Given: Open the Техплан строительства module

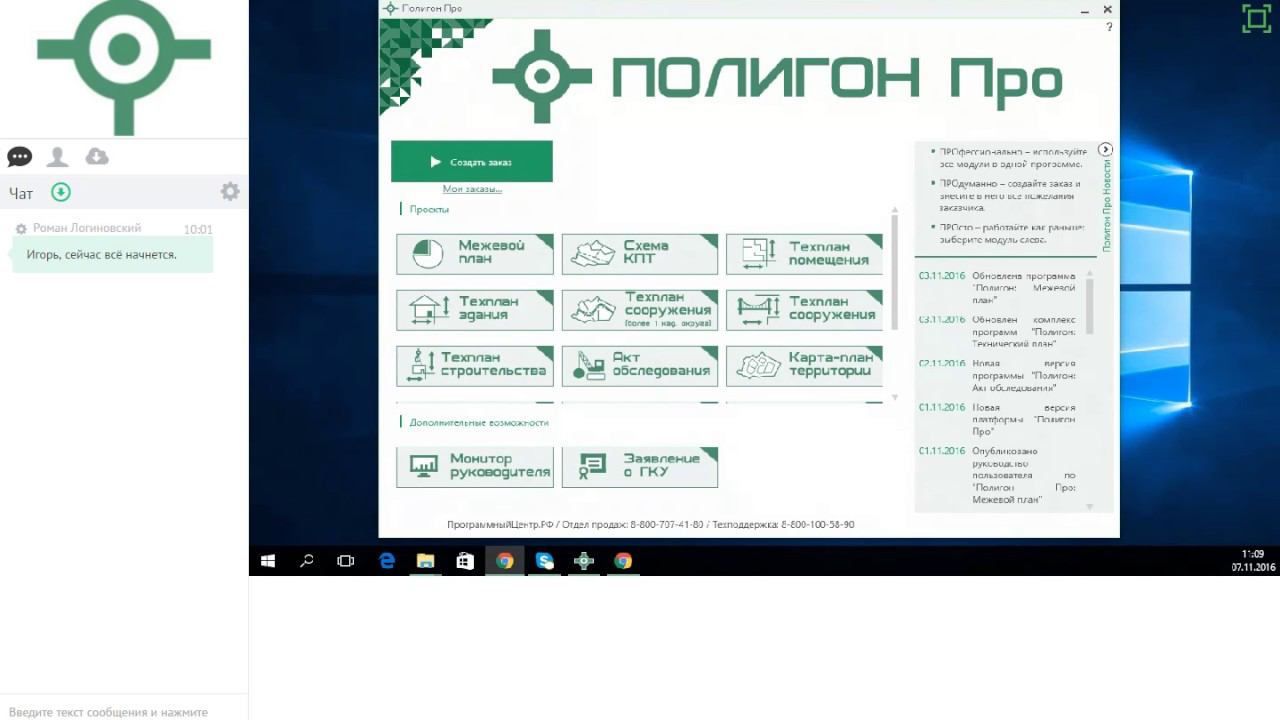Looking at the screenshot, I should pyautogui.click(x=474, y=366).
